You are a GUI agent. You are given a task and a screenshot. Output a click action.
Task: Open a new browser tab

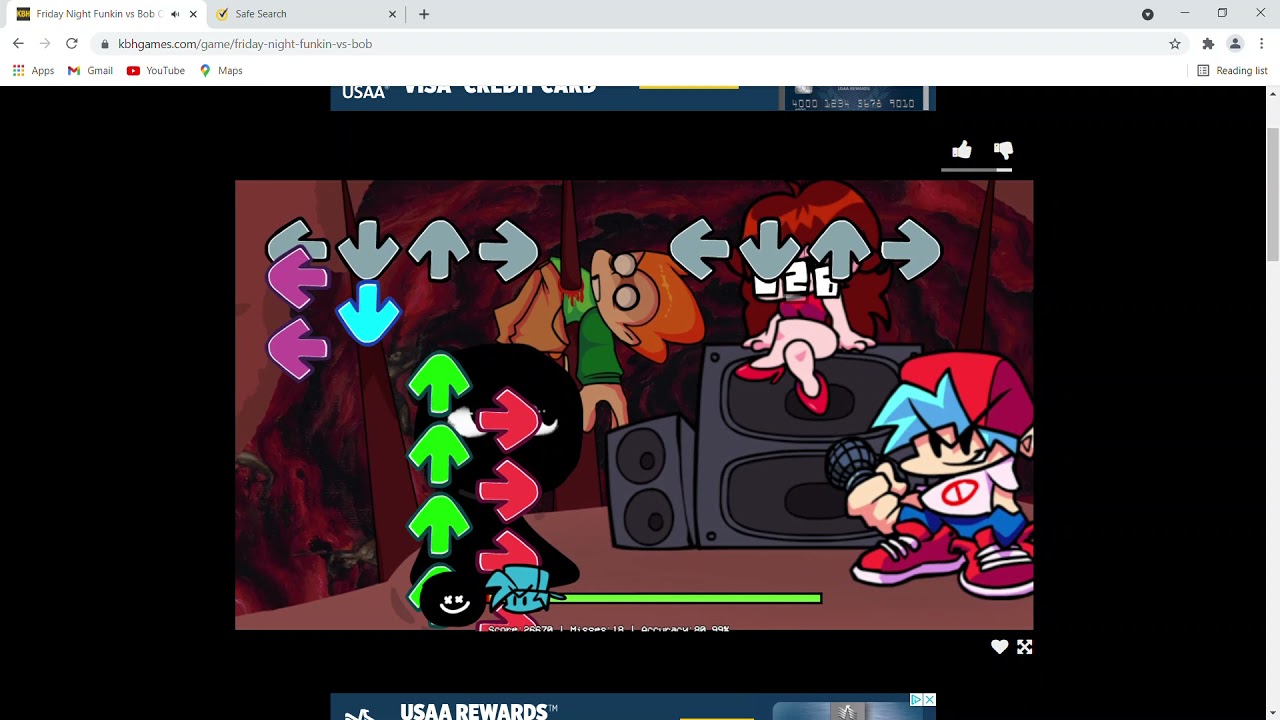point(424,14)
